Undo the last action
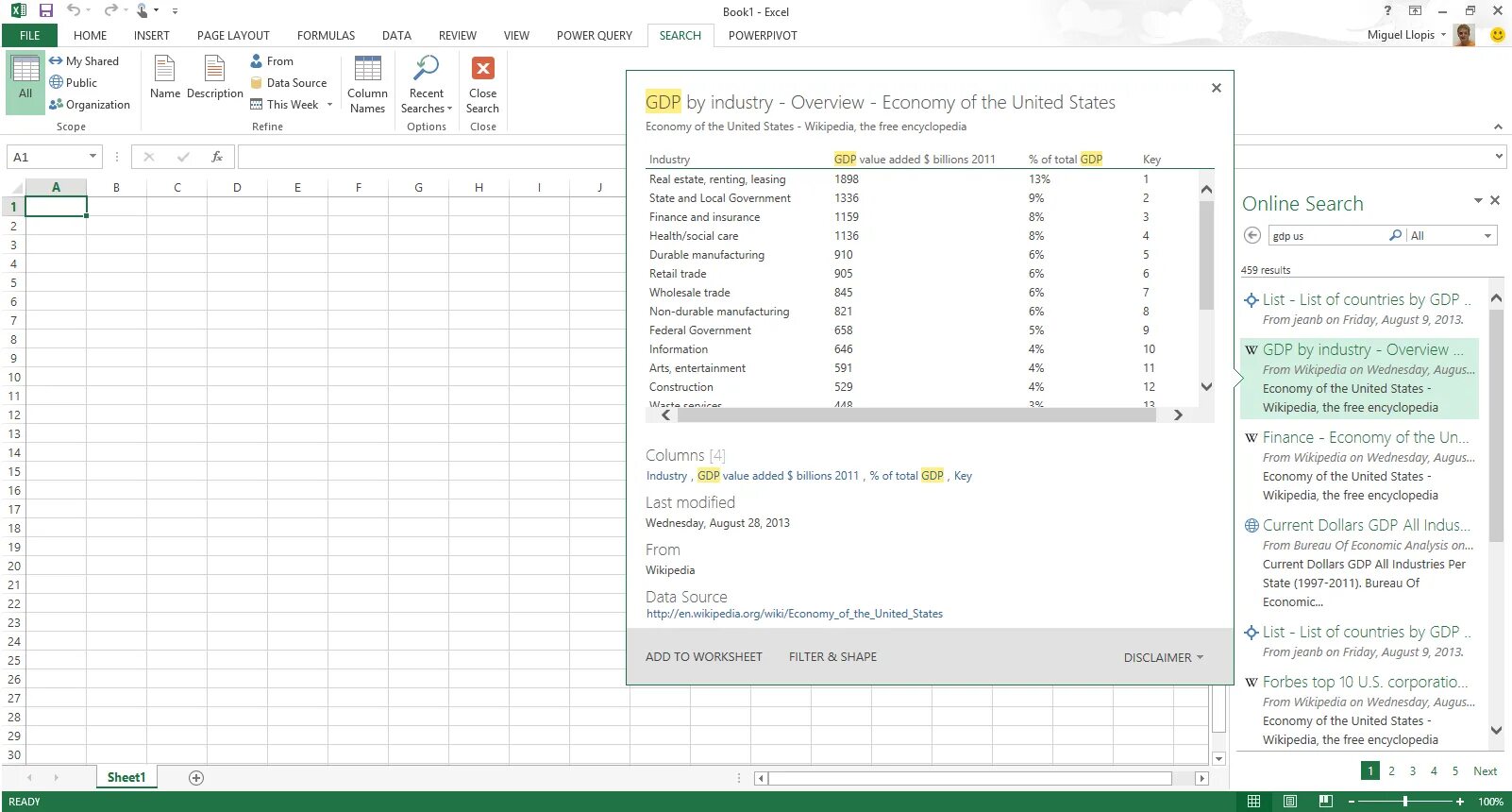Image resolution: width=1512 pixels, height=812 pixels. (73, 10)
